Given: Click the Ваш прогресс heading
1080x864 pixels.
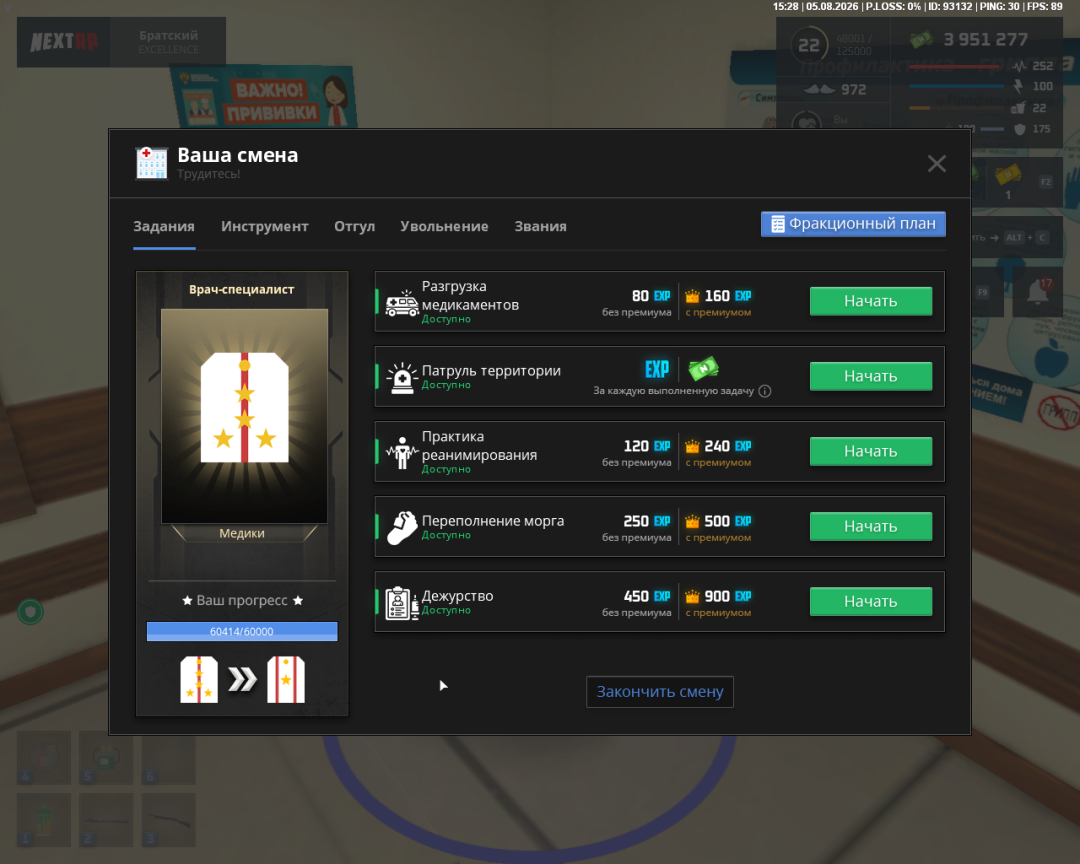Looking at the screenshot, I should click(x=242, y=601).
